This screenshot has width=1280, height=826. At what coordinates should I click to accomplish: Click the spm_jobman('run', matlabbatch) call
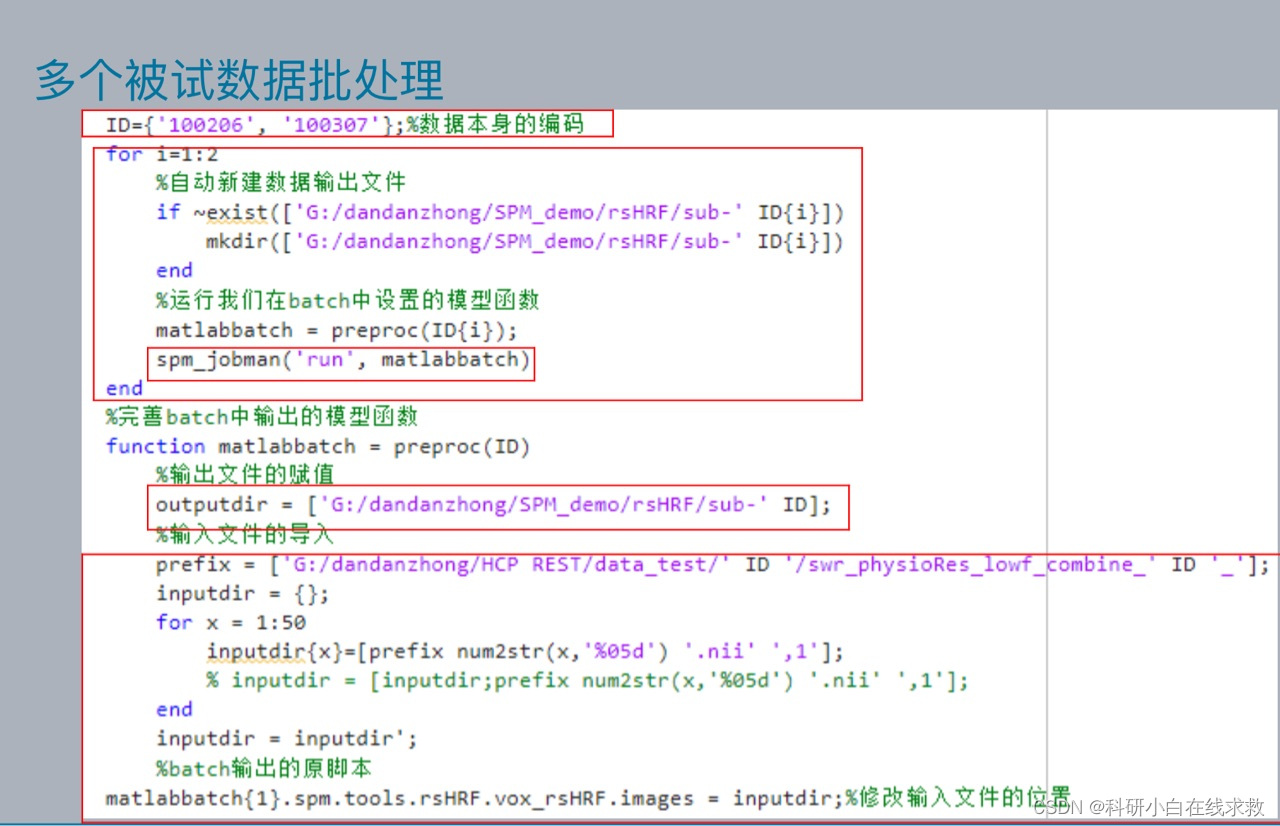pos(343,360)
